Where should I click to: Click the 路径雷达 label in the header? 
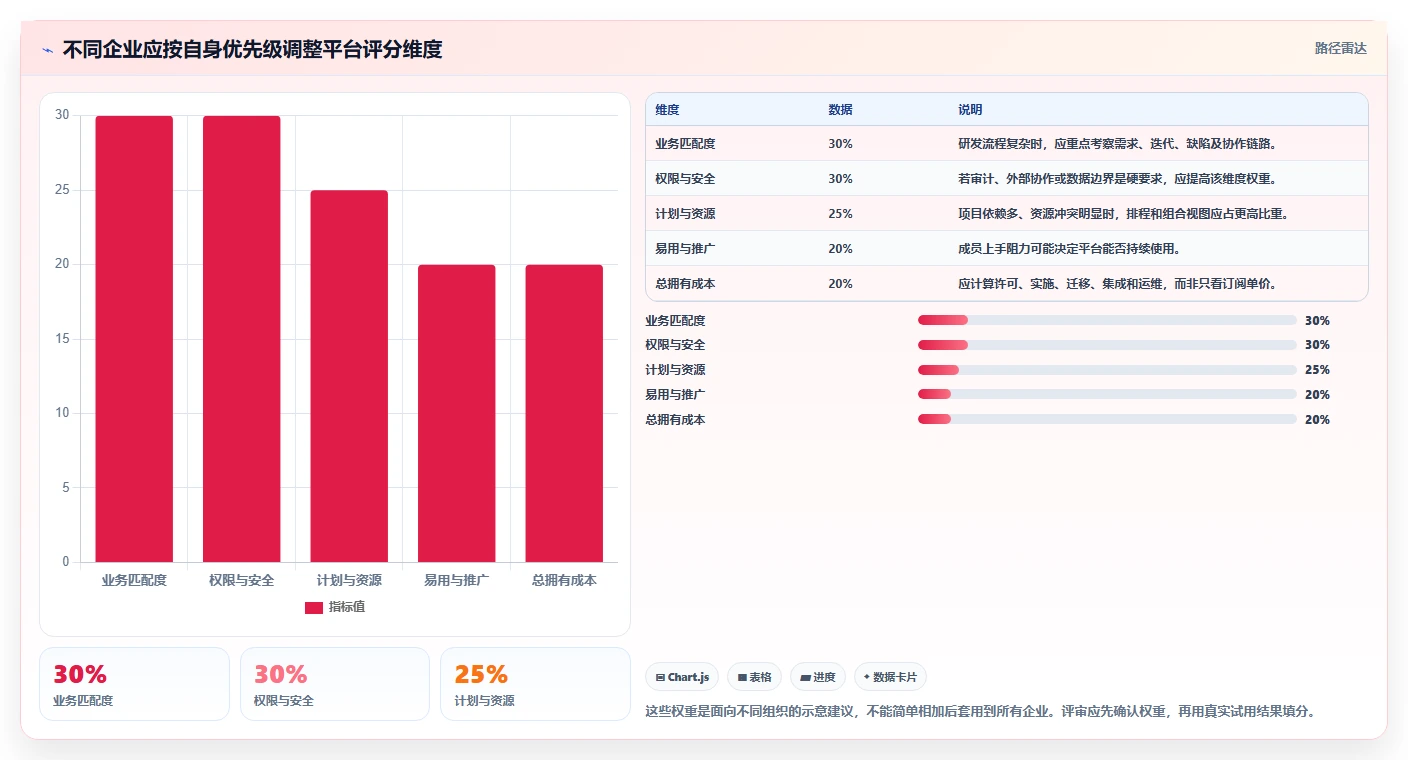(1340, 48)
